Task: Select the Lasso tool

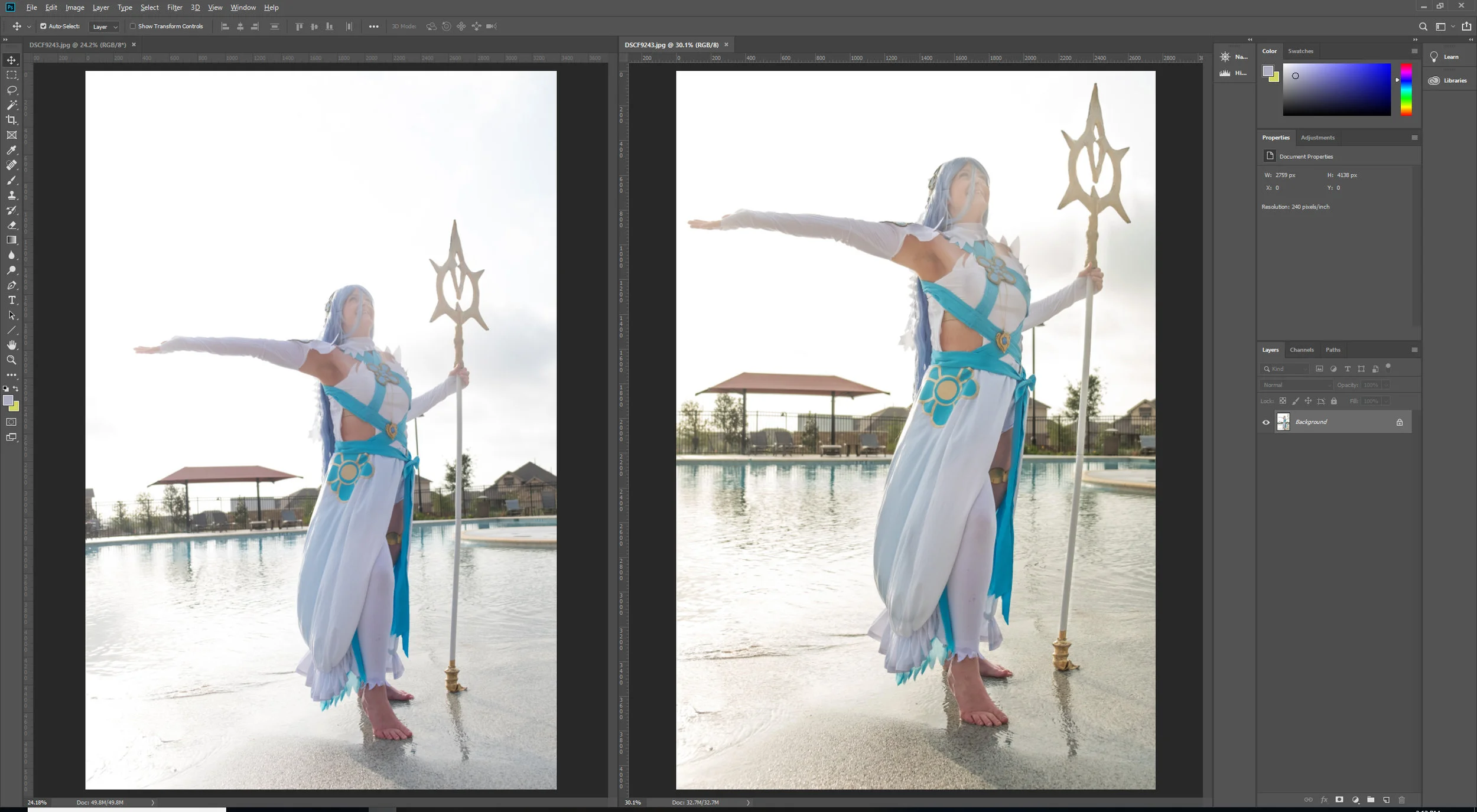Action: click(12, 90)
